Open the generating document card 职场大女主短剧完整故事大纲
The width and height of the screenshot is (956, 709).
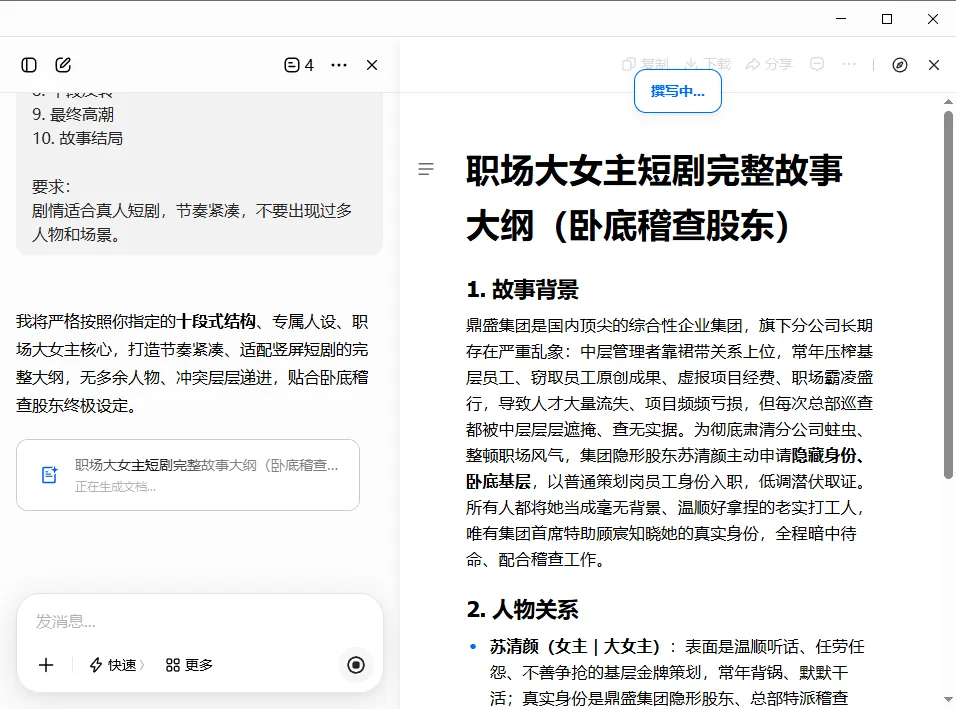188,475
